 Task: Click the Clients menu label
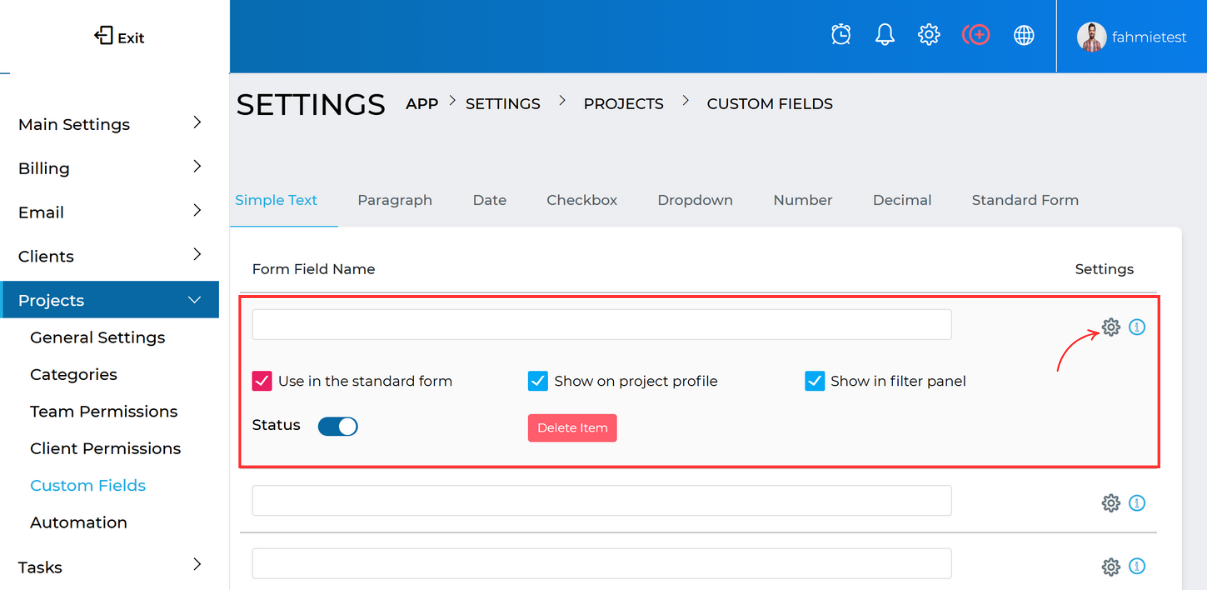(46, 256)
